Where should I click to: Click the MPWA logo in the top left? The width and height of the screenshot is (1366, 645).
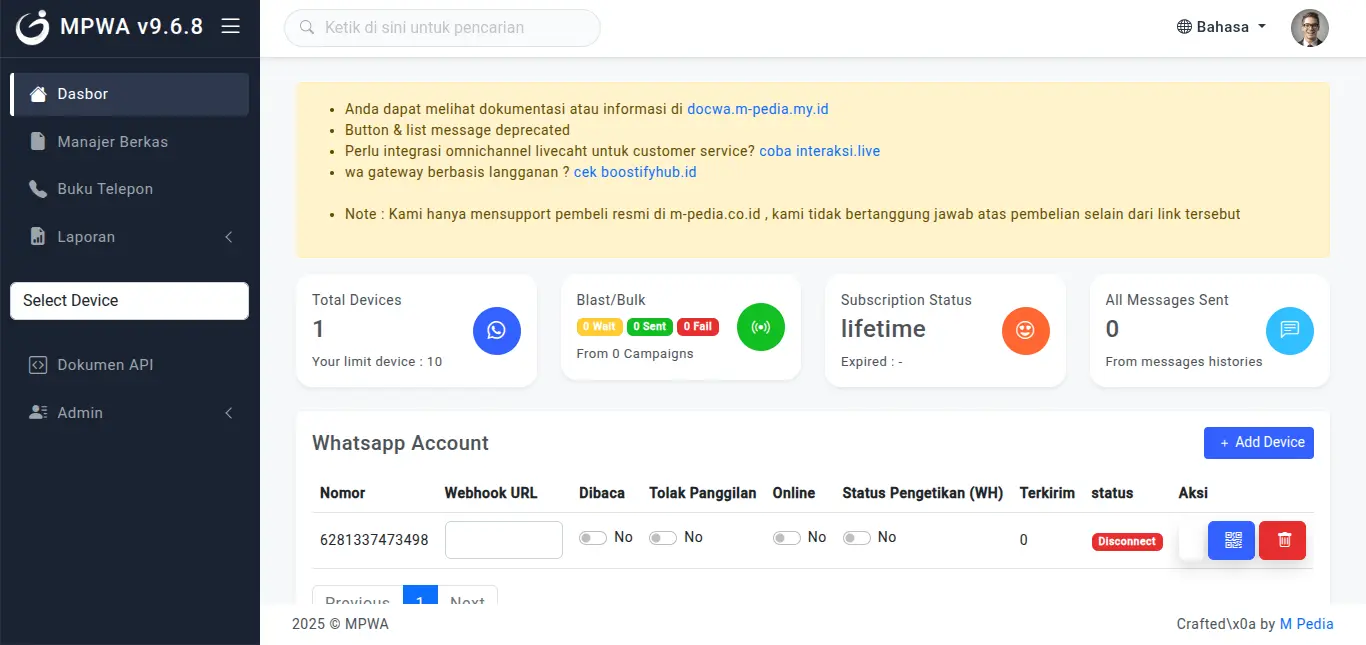pos(30,27)
